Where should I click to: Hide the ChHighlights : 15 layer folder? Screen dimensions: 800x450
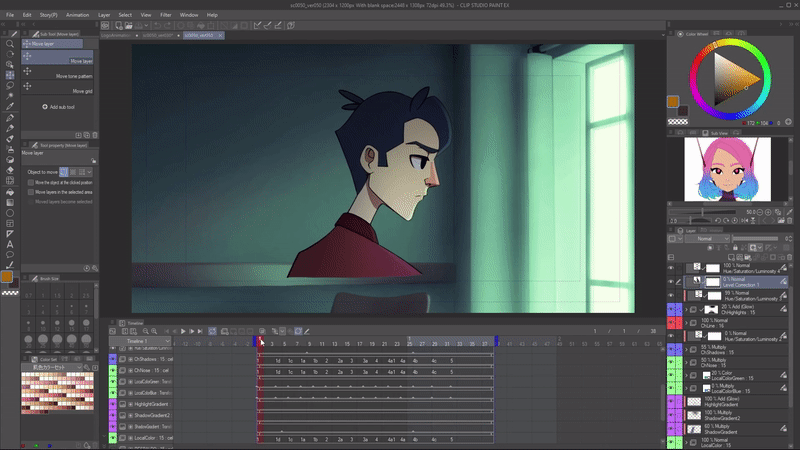[671, 309]
